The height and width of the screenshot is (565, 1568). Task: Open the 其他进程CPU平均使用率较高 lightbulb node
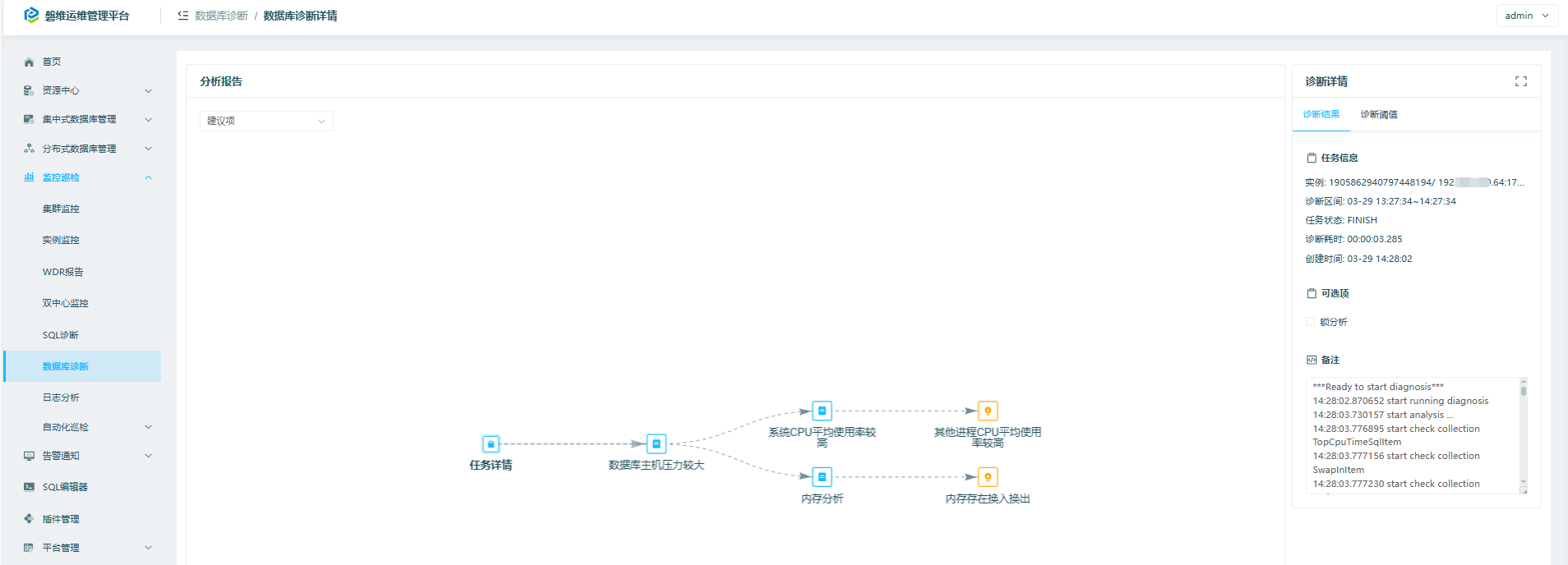pyautogui.click(x=988, y=411)
